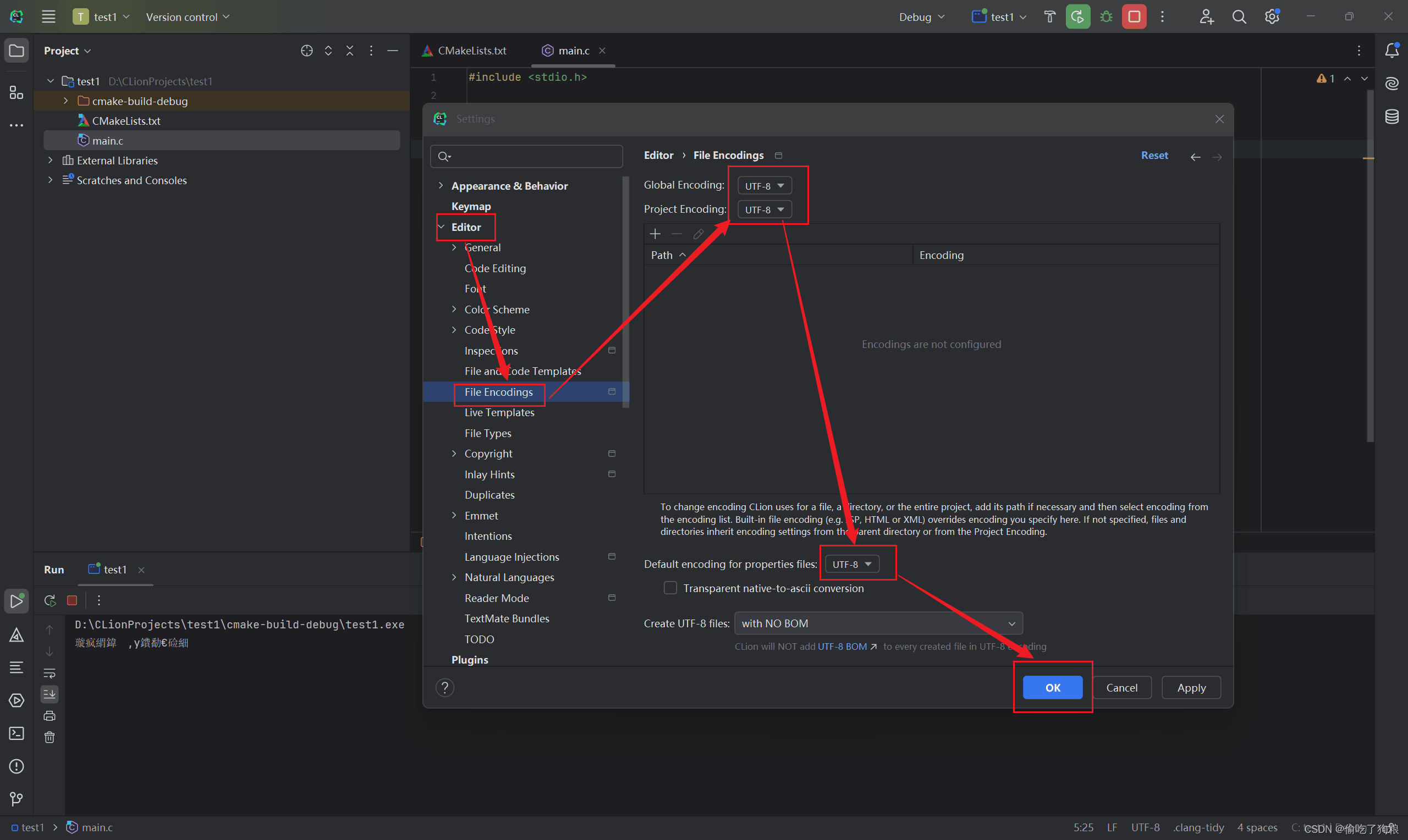Stop the running test1 process

(x=1134, y=16)
